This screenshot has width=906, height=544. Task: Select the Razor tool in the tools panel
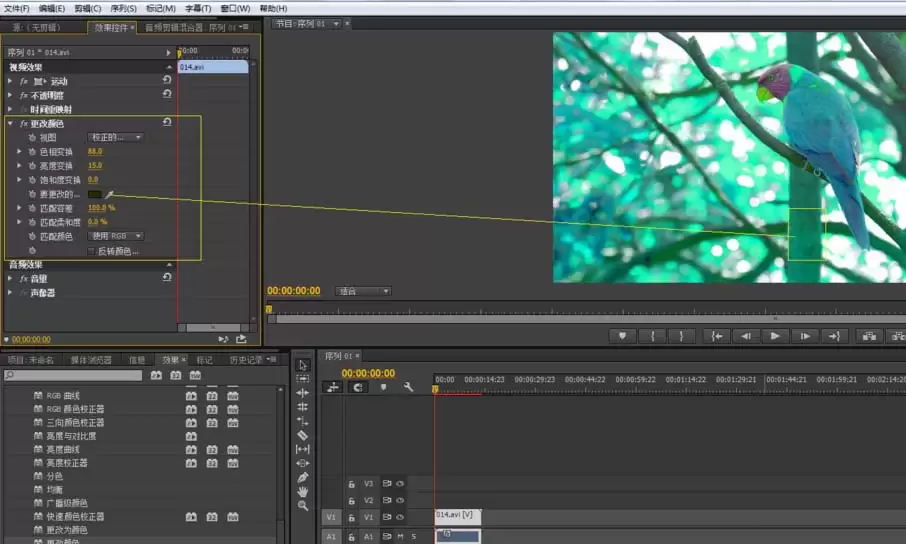[x=303, y=436]
